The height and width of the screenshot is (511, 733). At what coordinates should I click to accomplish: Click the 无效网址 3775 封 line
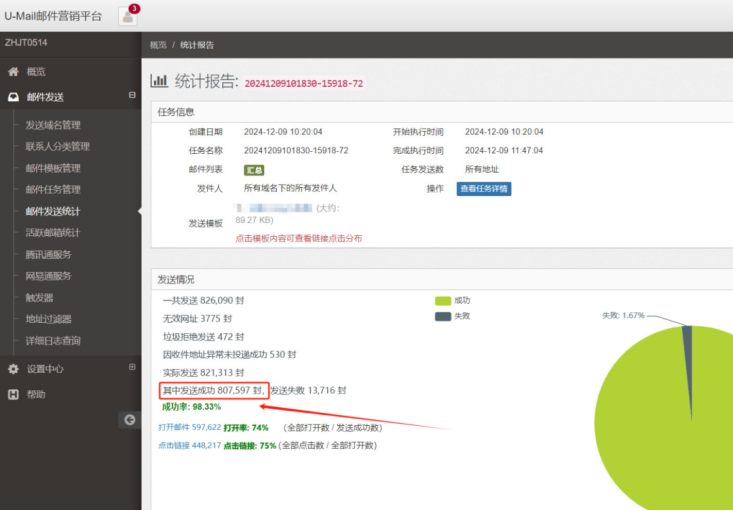coord(197,318)
